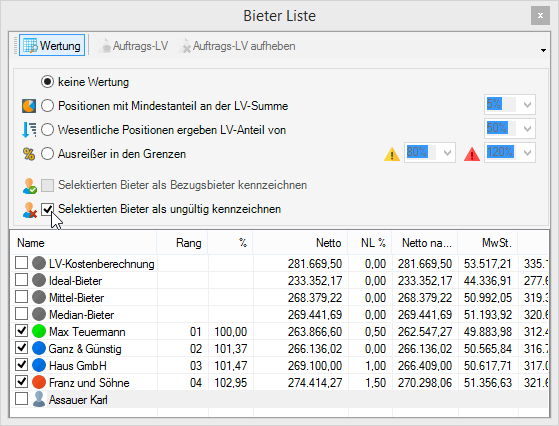Click the green circle next to Max Teuermann
Viewport: 559px width, 426px height.
coord(39,331)
